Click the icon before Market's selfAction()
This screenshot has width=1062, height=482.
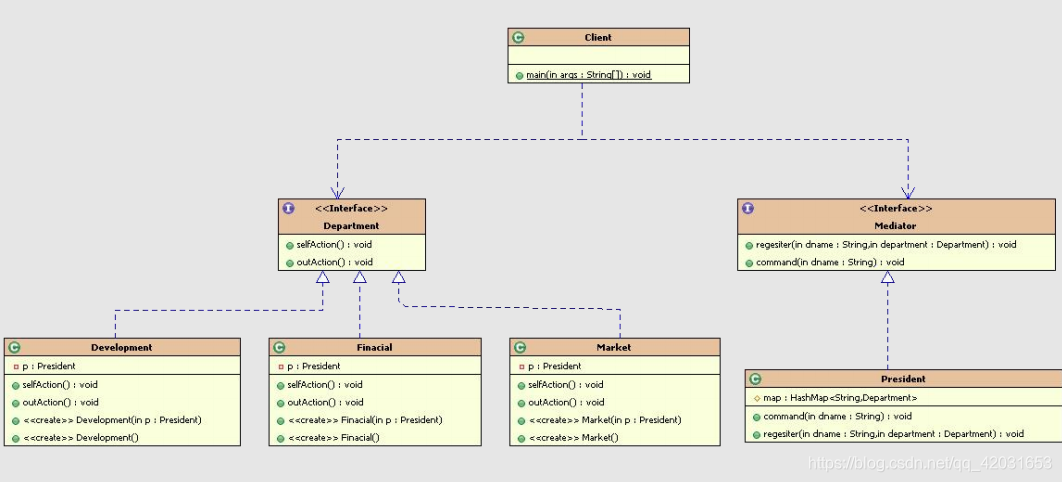(x=522, y=385)
